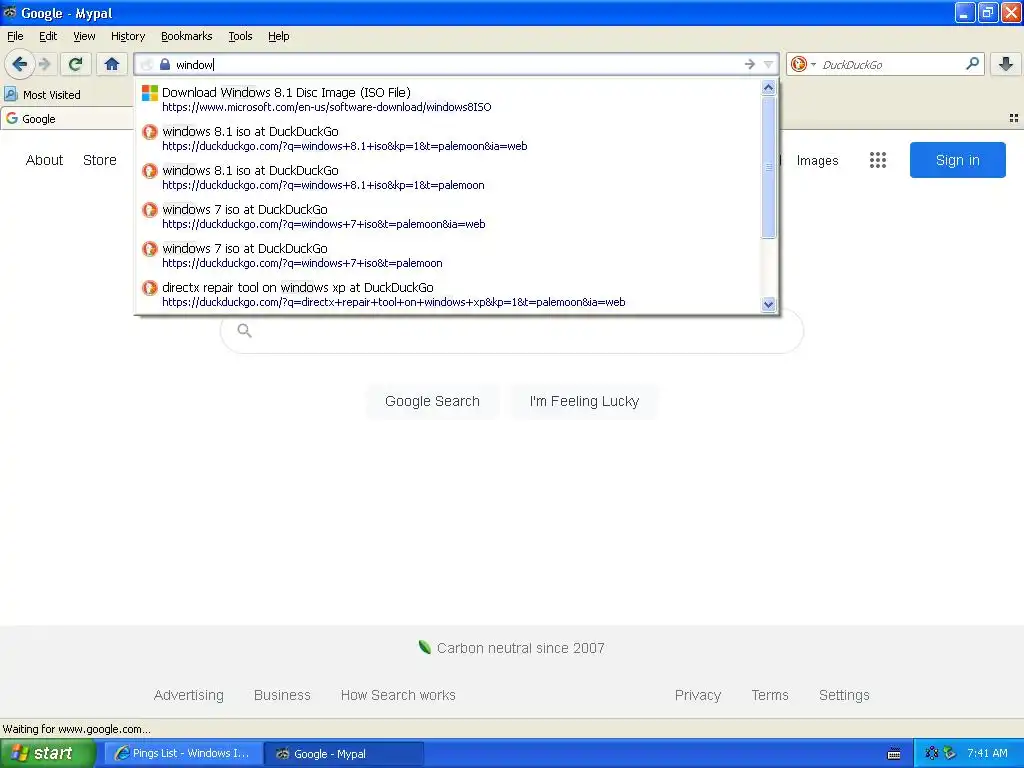The image size is (1024, 768).
Task: Reload the current page
Action: pyautogui.click(x=76, y=64)
